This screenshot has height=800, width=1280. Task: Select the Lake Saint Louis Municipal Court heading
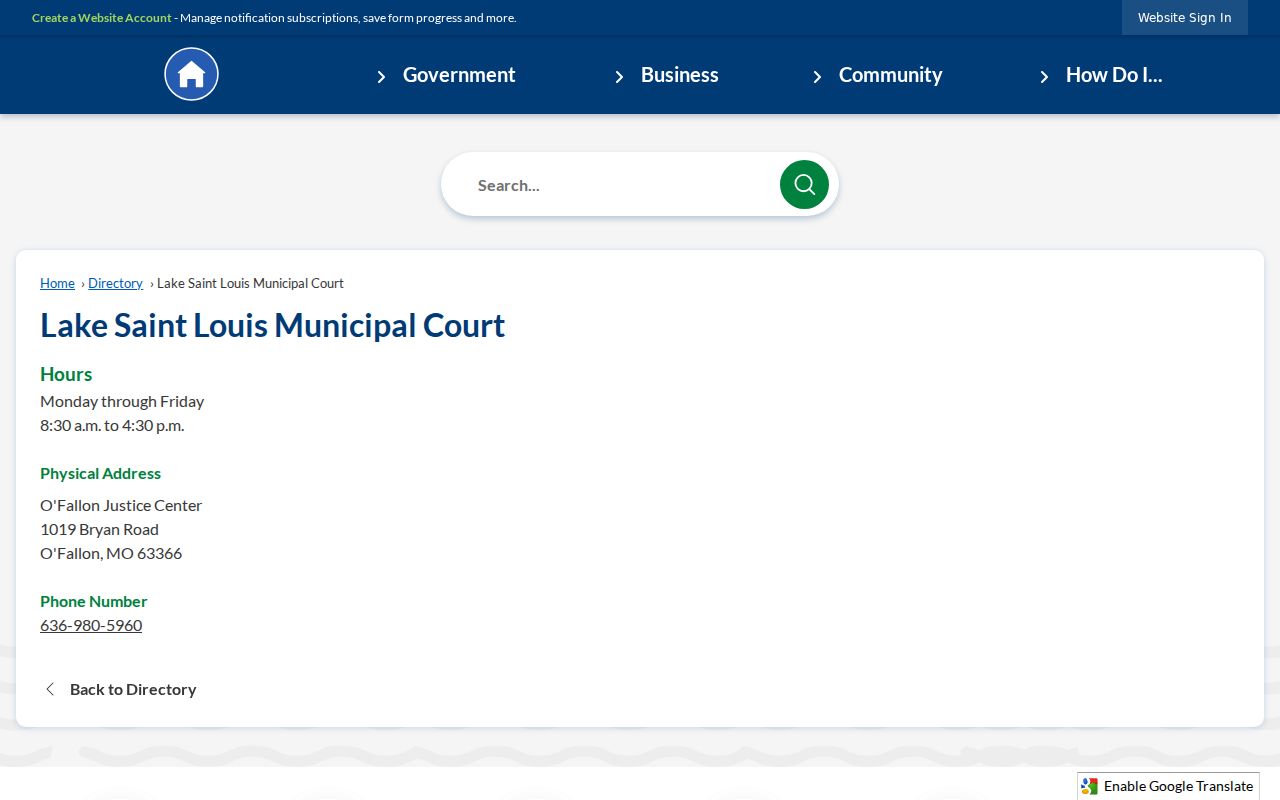pyautogui.click(x=272, y=325)
